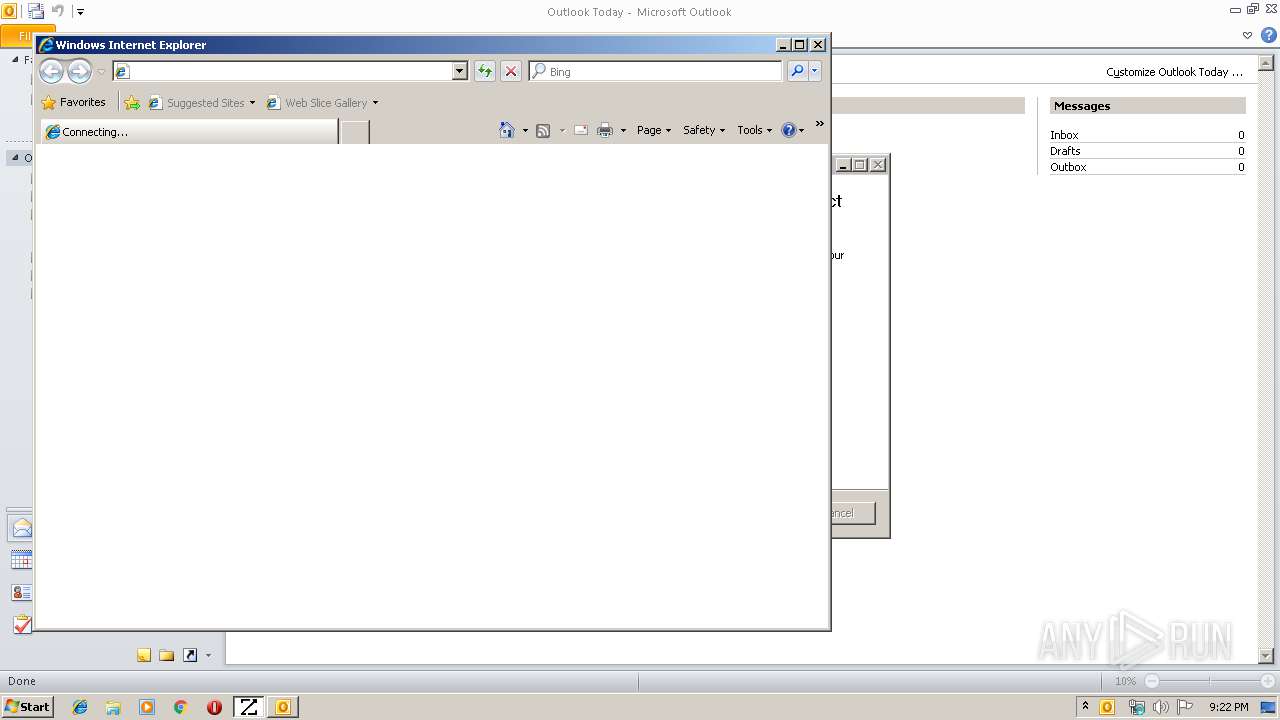Screen dimensions: 1280x720
Task: Open the Favorites center
Action: point(73,102)
